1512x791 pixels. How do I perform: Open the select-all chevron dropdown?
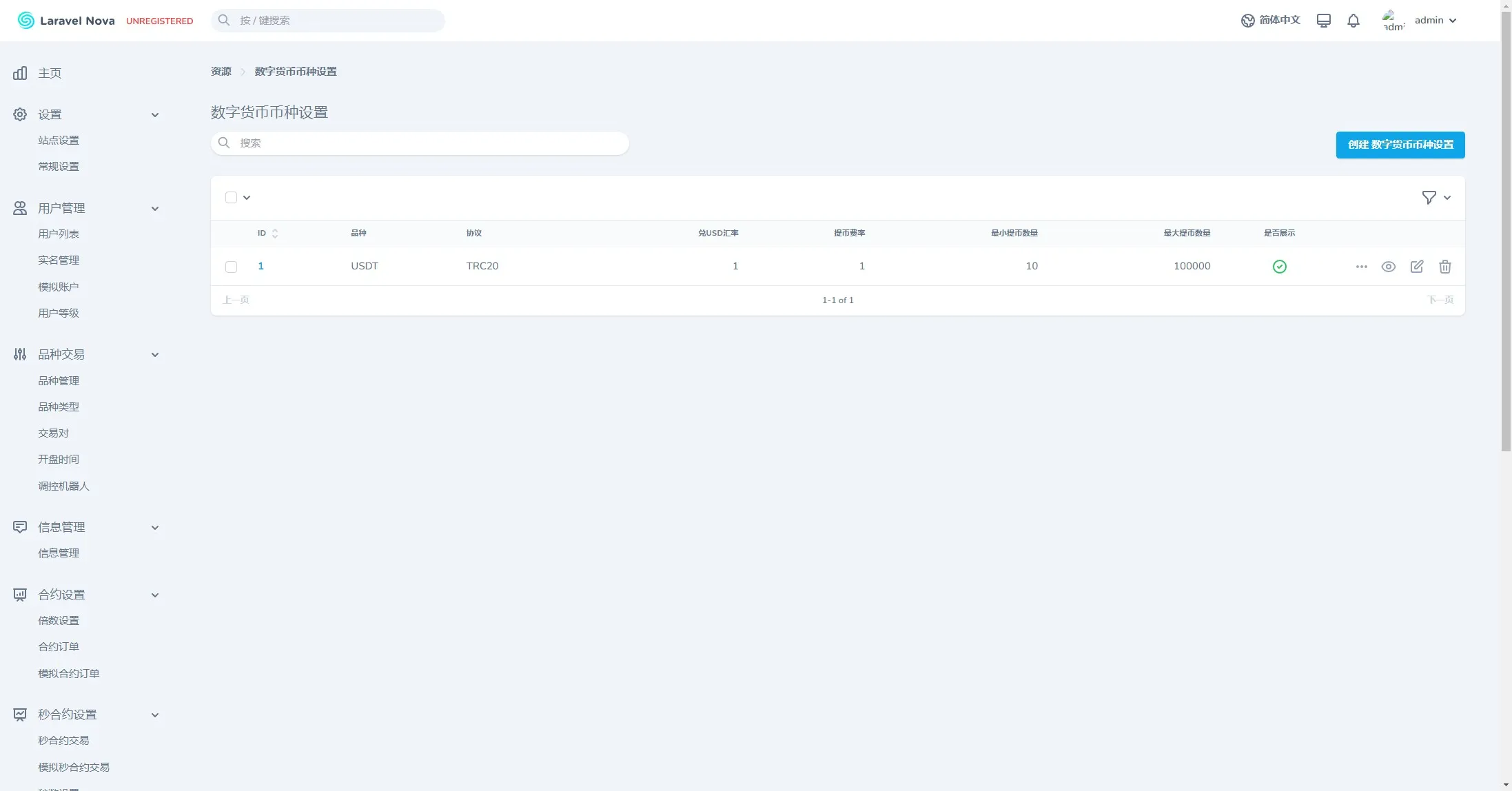coord(247,198)
